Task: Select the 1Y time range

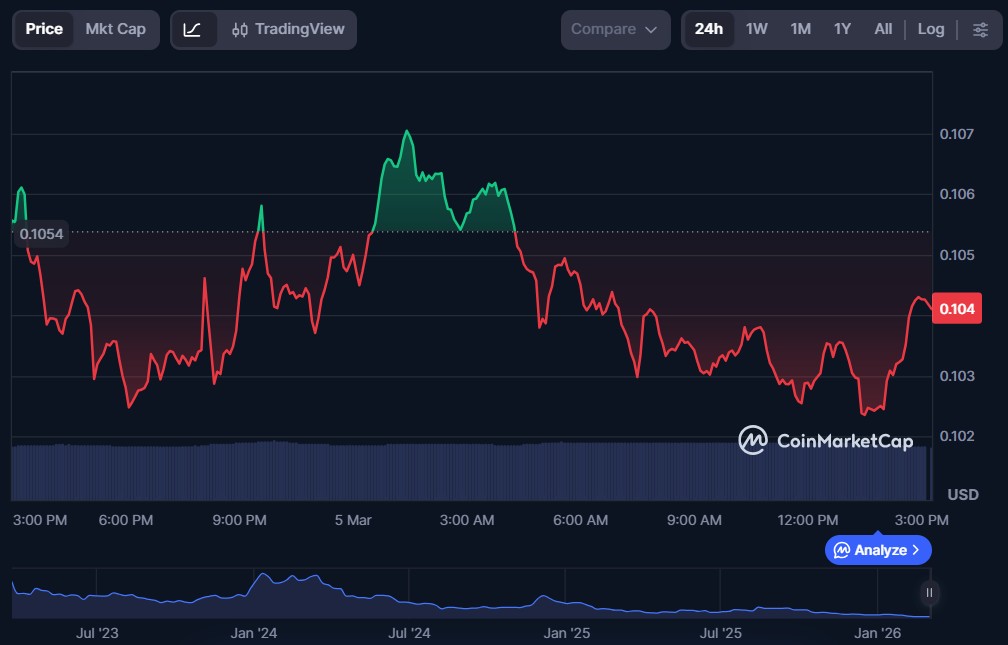Action: pos(842,29)
